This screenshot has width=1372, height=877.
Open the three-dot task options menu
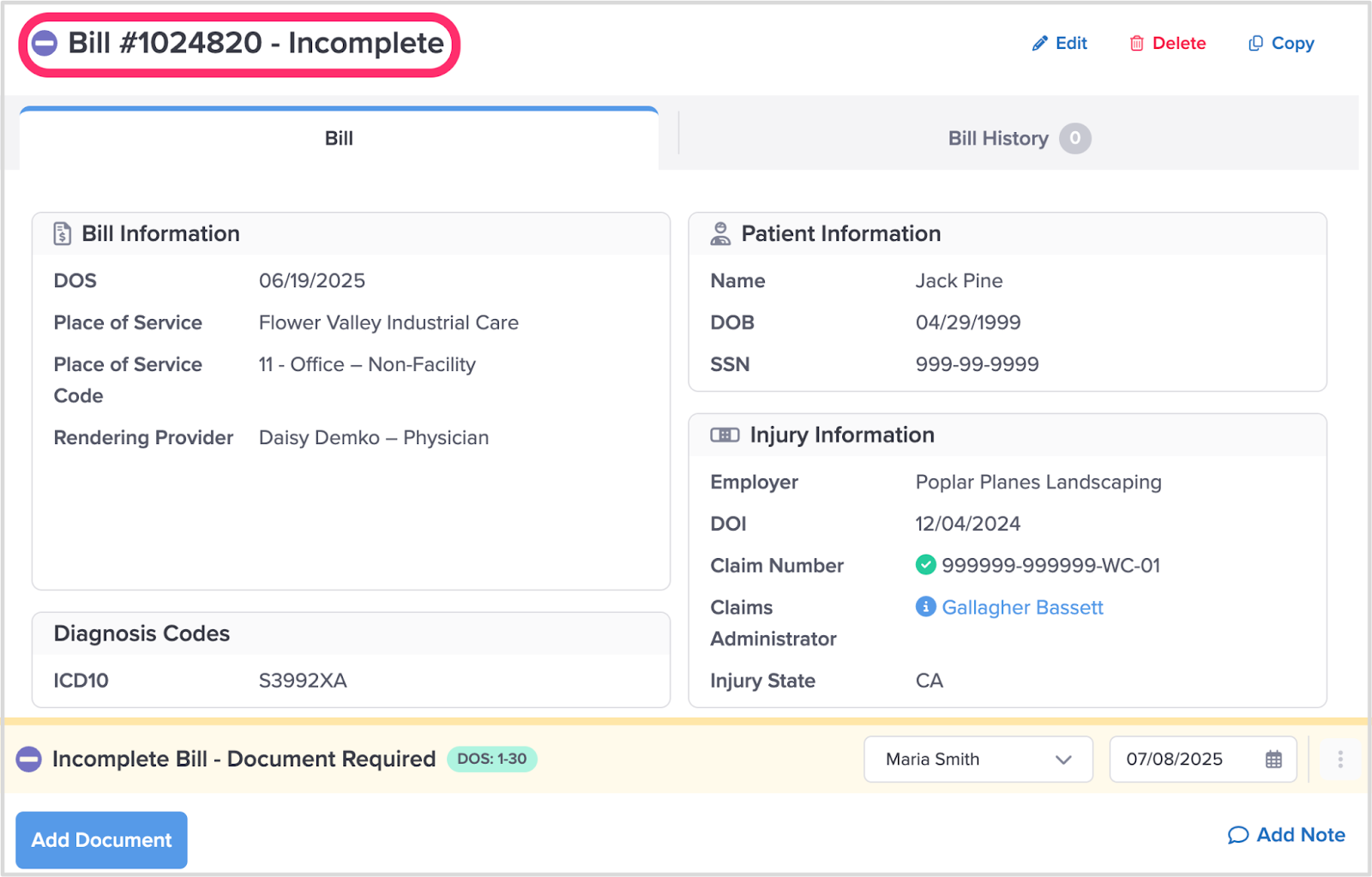1339,760
